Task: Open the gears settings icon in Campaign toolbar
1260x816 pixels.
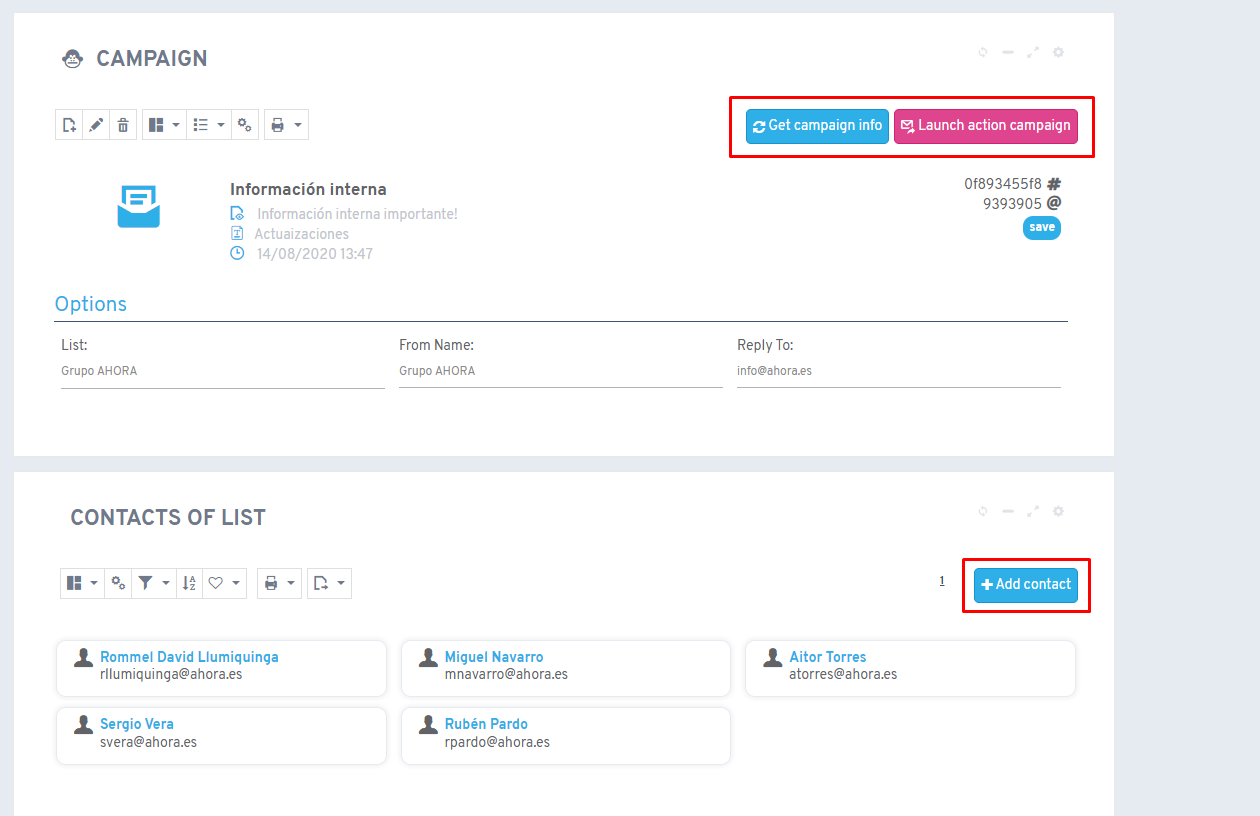Action: (245, 125)
